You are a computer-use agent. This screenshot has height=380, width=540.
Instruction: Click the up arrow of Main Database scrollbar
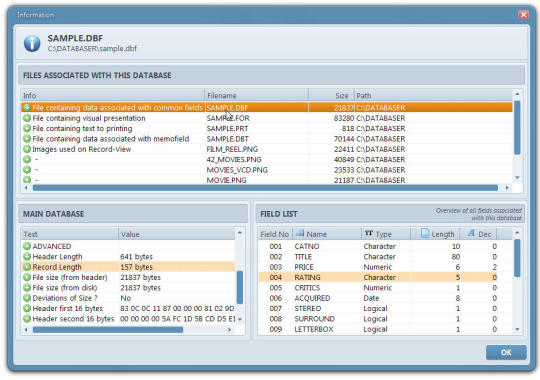pos(240,233)
